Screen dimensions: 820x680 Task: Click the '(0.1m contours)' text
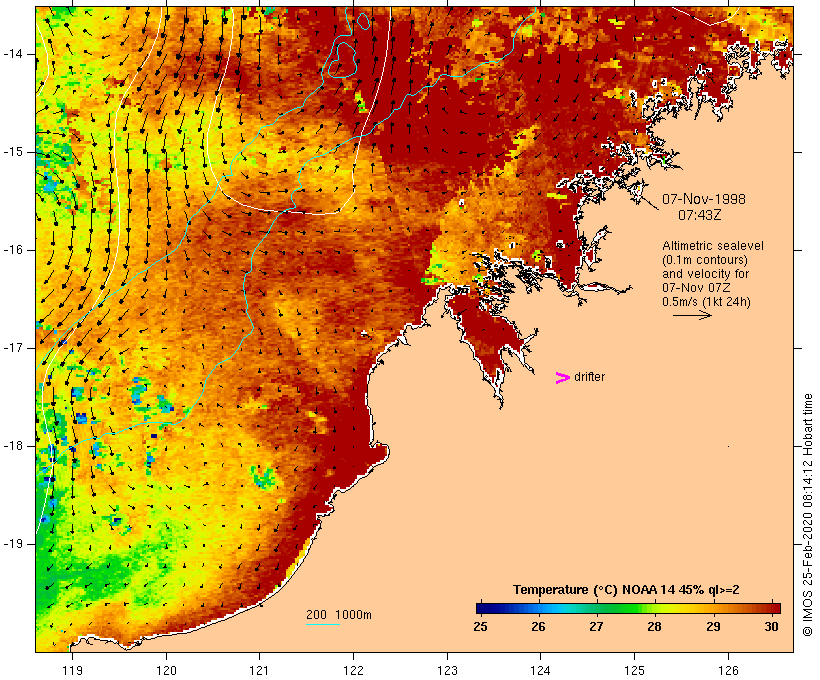coord(705,260)
